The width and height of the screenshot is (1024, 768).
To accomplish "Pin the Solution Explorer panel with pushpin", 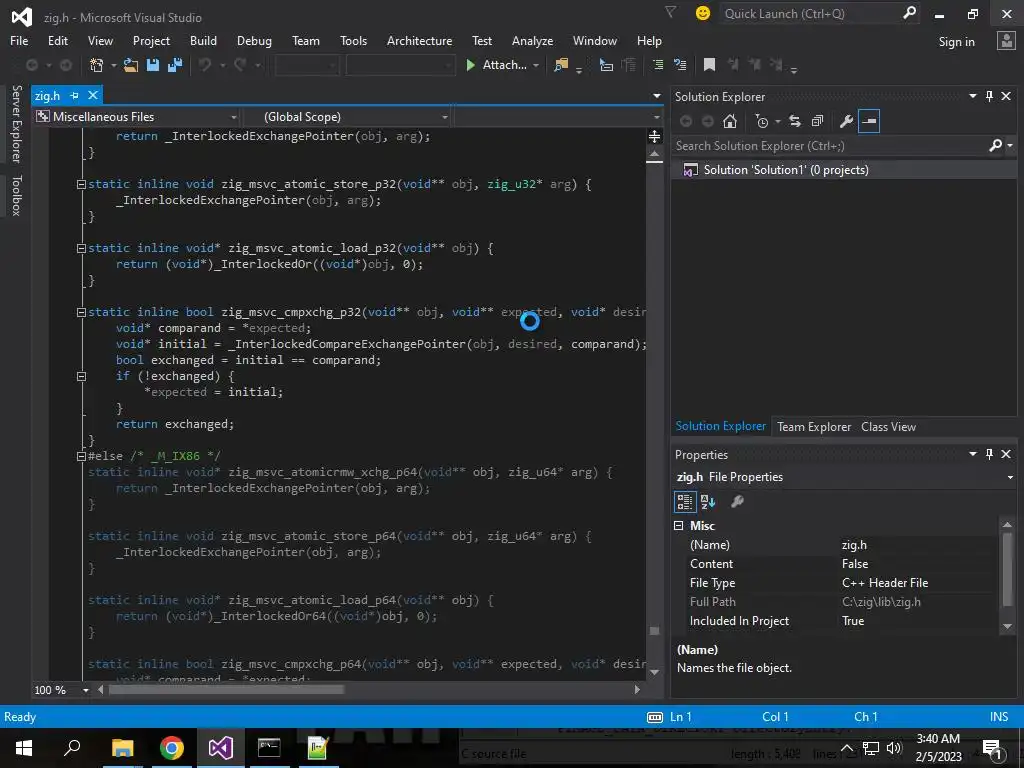I will [989, 96].
